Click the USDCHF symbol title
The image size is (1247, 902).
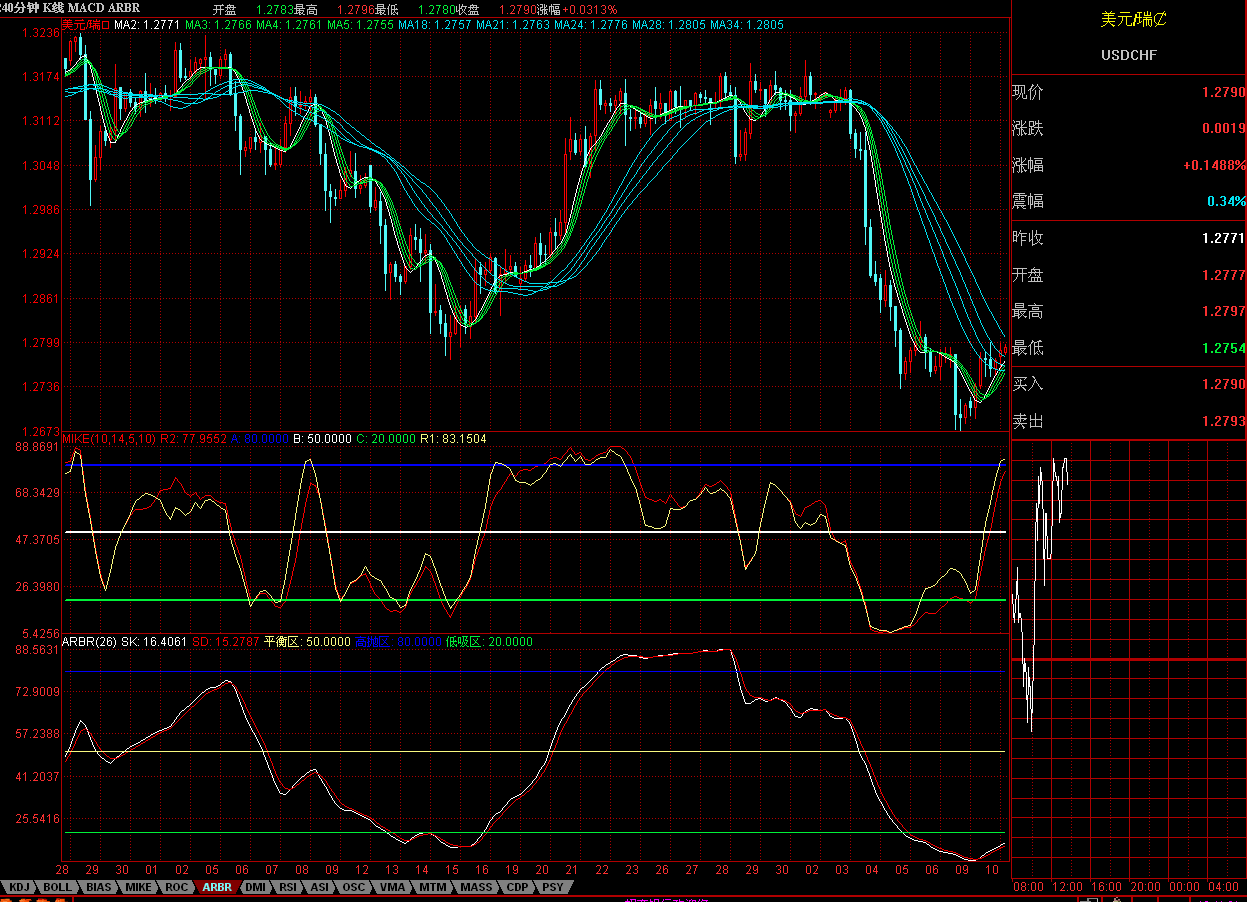coord(1129,55)
